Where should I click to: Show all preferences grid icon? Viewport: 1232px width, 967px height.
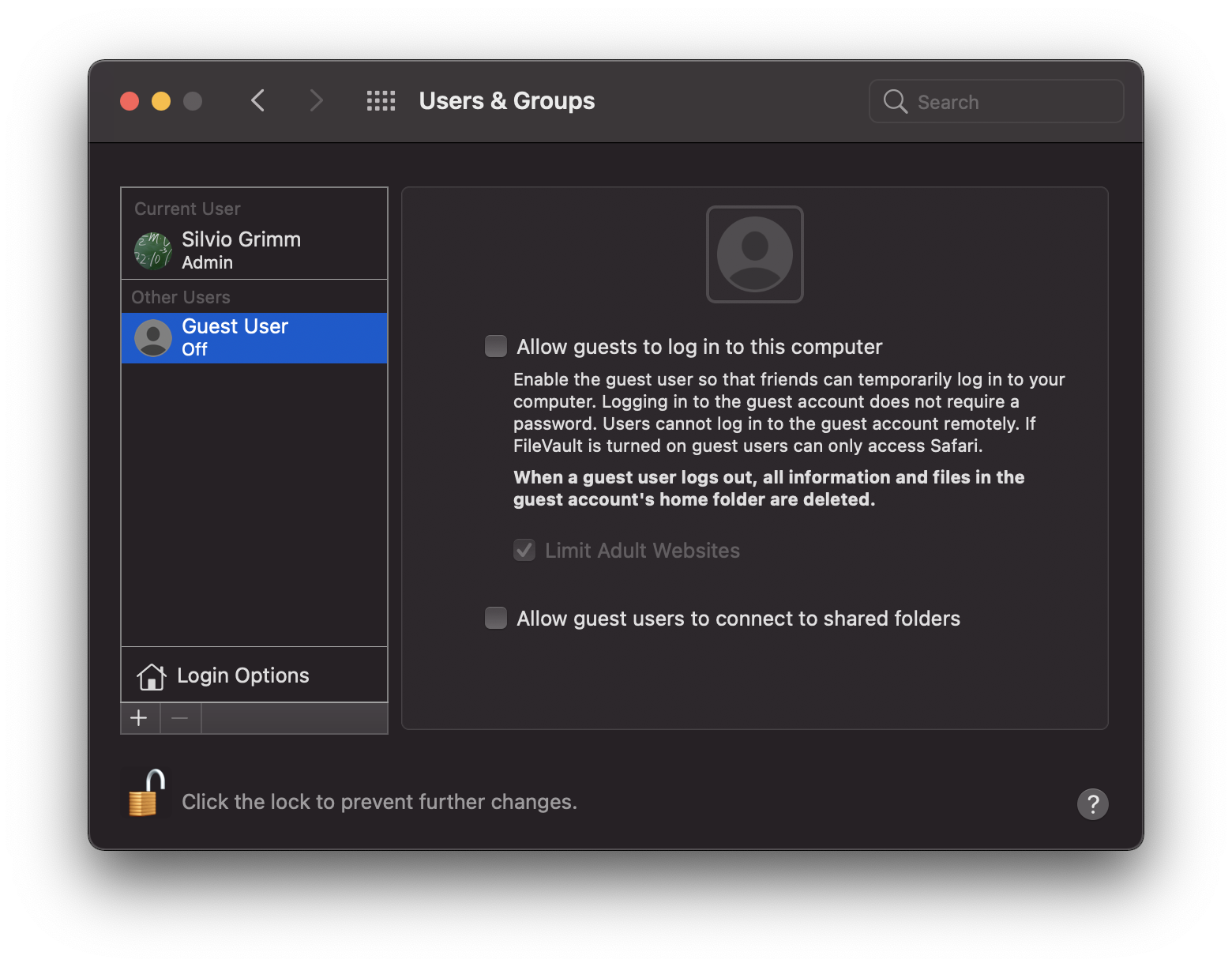(381, 101)
